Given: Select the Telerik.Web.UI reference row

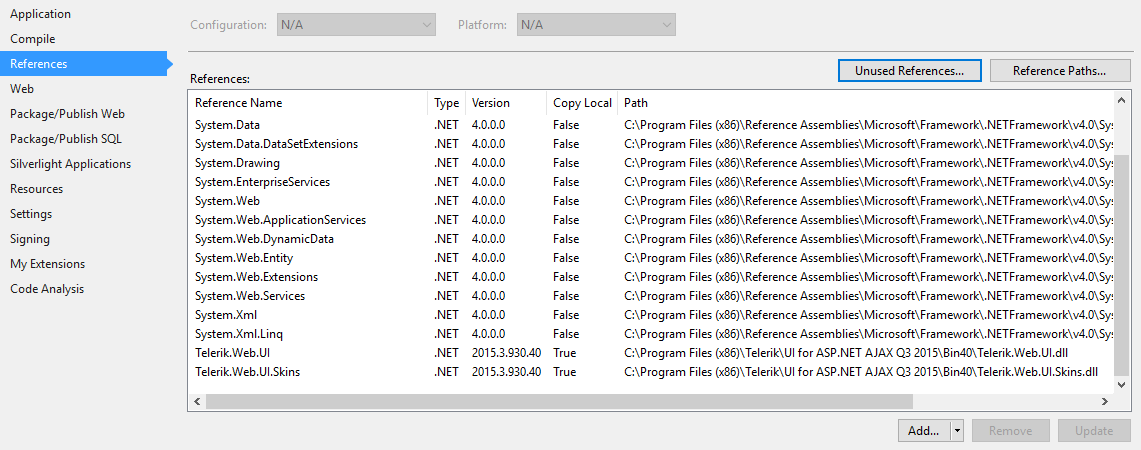Looking at the screenshot, I should (232, 353).
